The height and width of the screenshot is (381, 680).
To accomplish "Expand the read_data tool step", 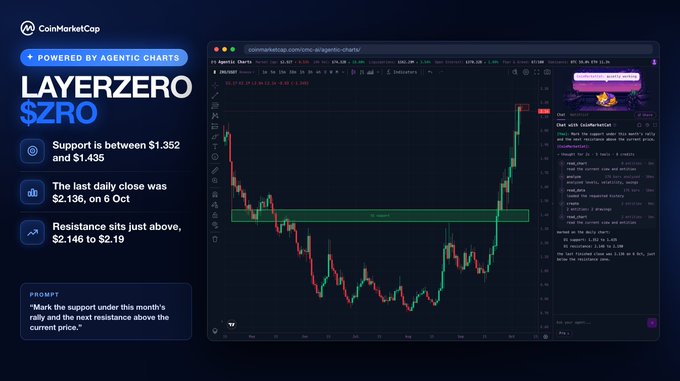I will tap(607, 193).
